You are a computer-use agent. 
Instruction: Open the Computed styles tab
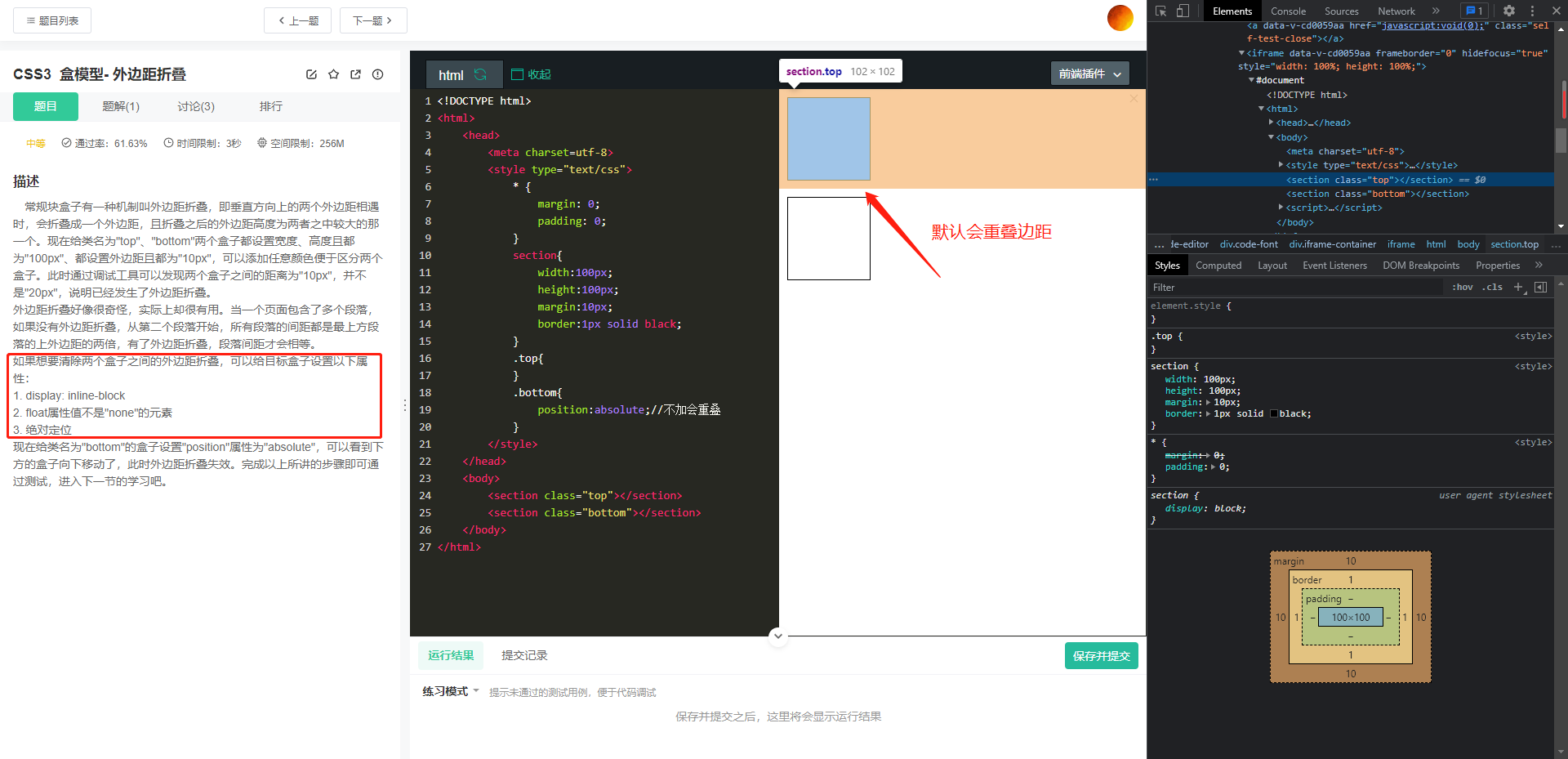coord(1218,266)
